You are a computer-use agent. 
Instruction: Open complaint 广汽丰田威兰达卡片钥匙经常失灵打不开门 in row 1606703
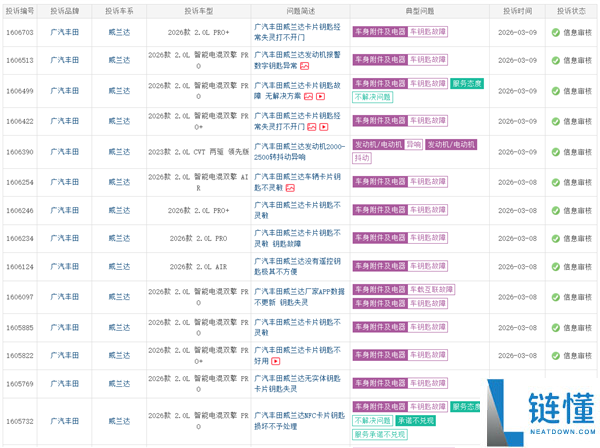point(297,32)
